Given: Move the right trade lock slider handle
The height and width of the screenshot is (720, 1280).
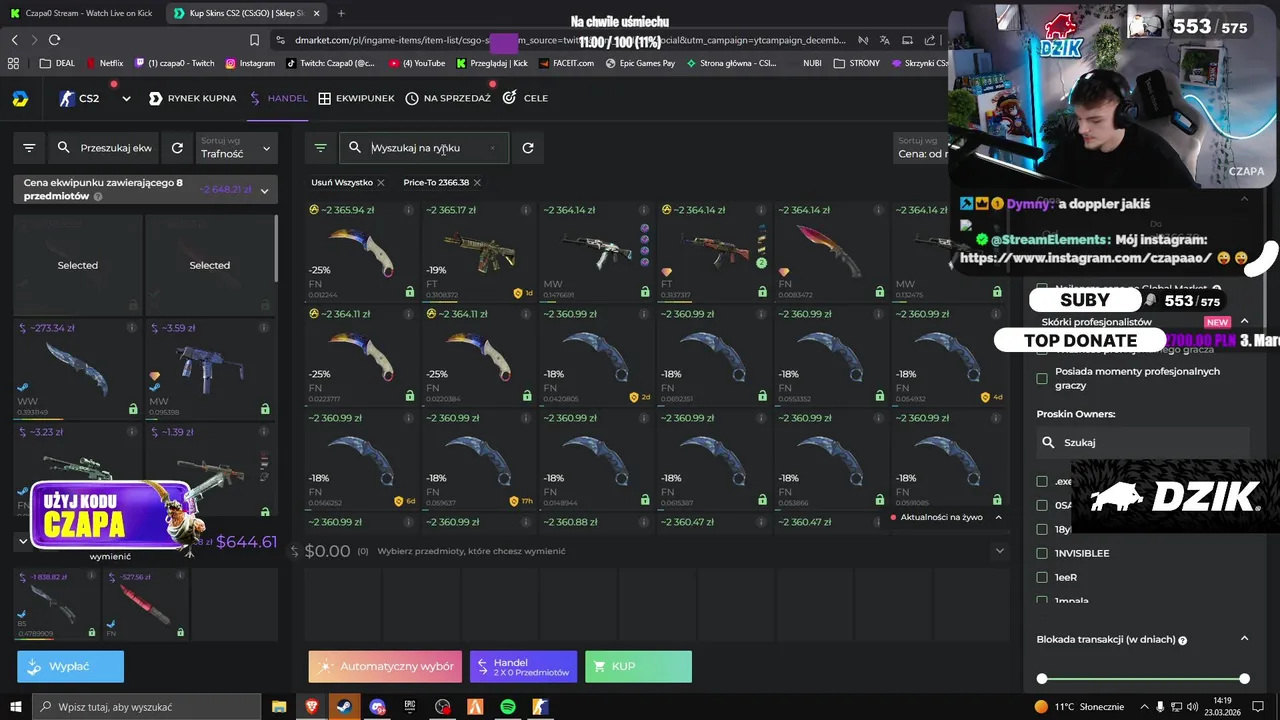Looking at the screenshot, I should (1244, 679).
